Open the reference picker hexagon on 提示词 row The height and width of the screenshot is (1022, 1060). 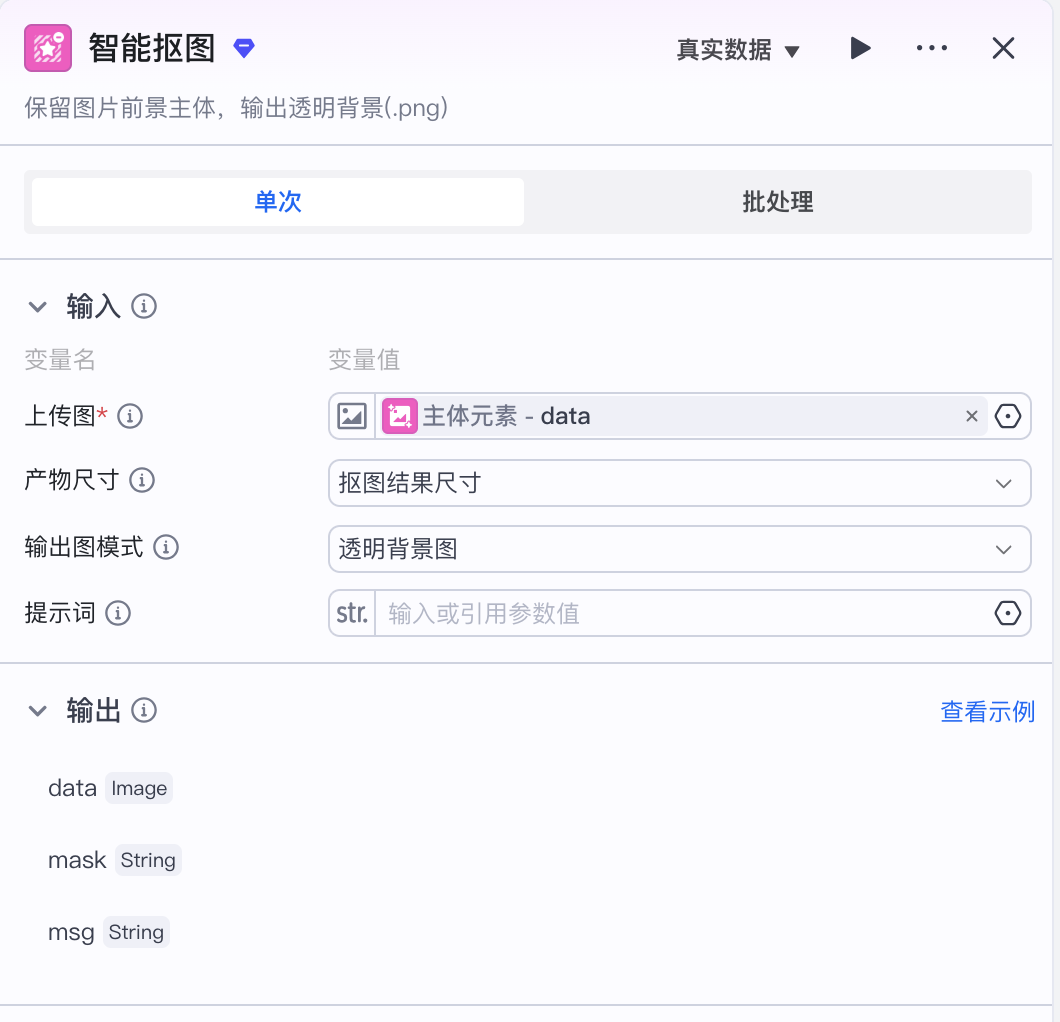click(1010, 613)
